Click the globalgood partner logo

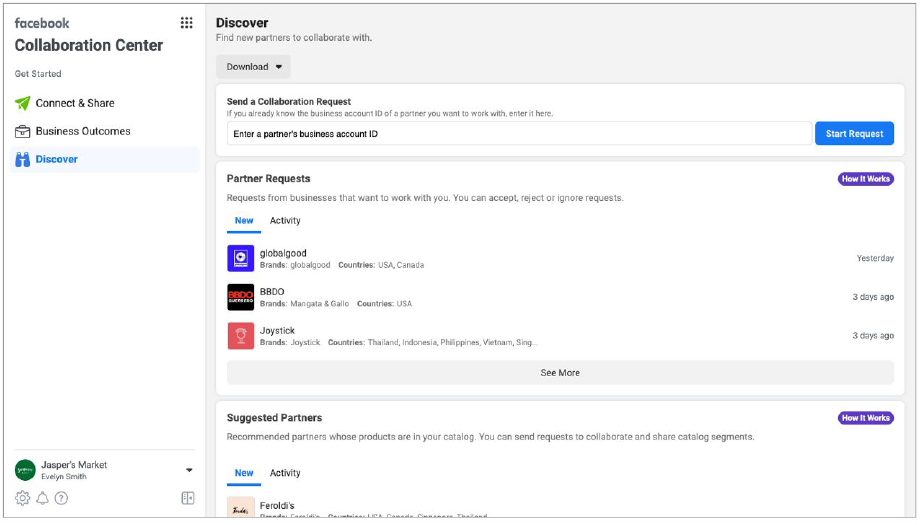click(x=240, y=258)
